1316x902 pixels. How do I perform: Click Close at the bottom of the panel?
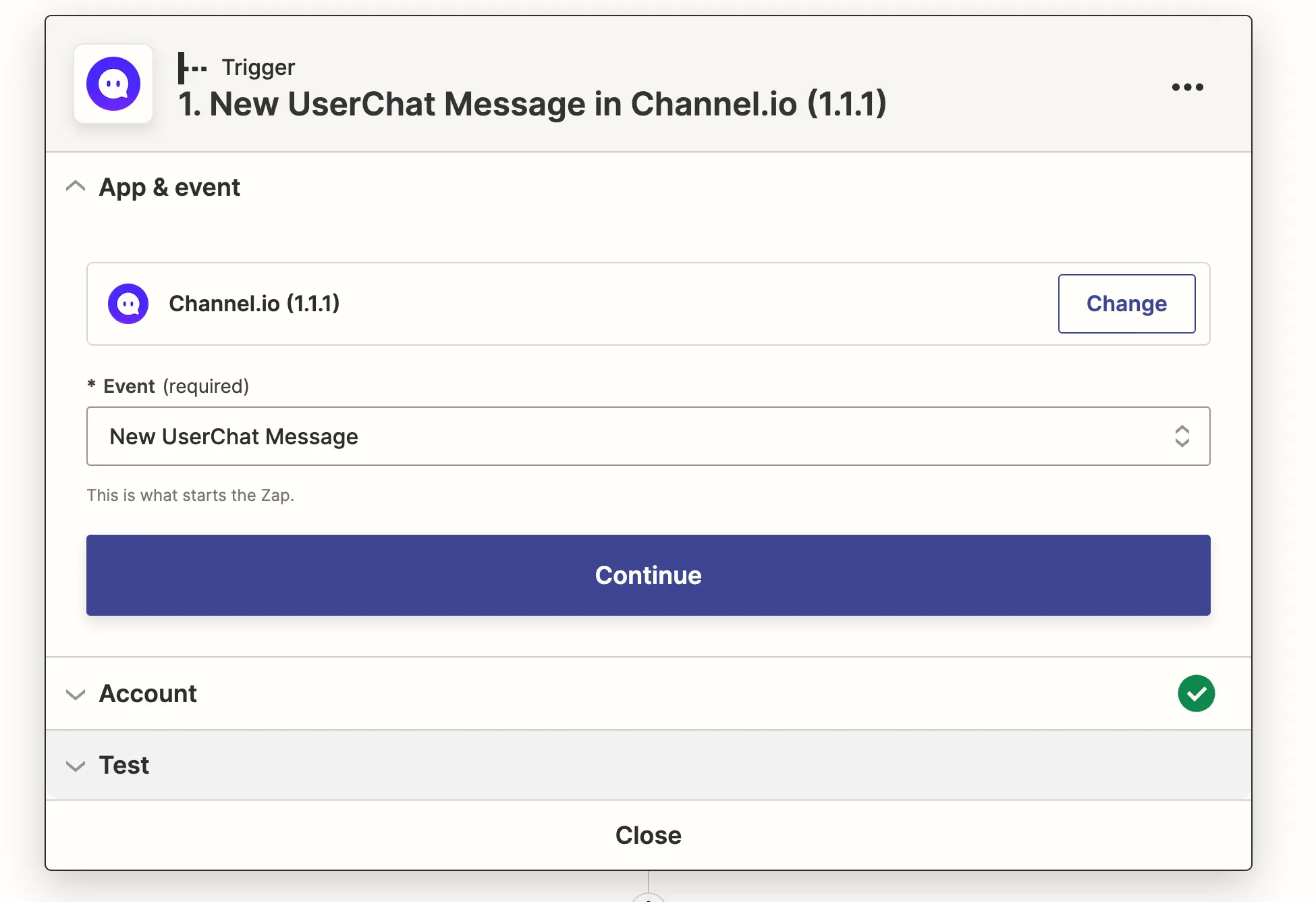point(648,836)
